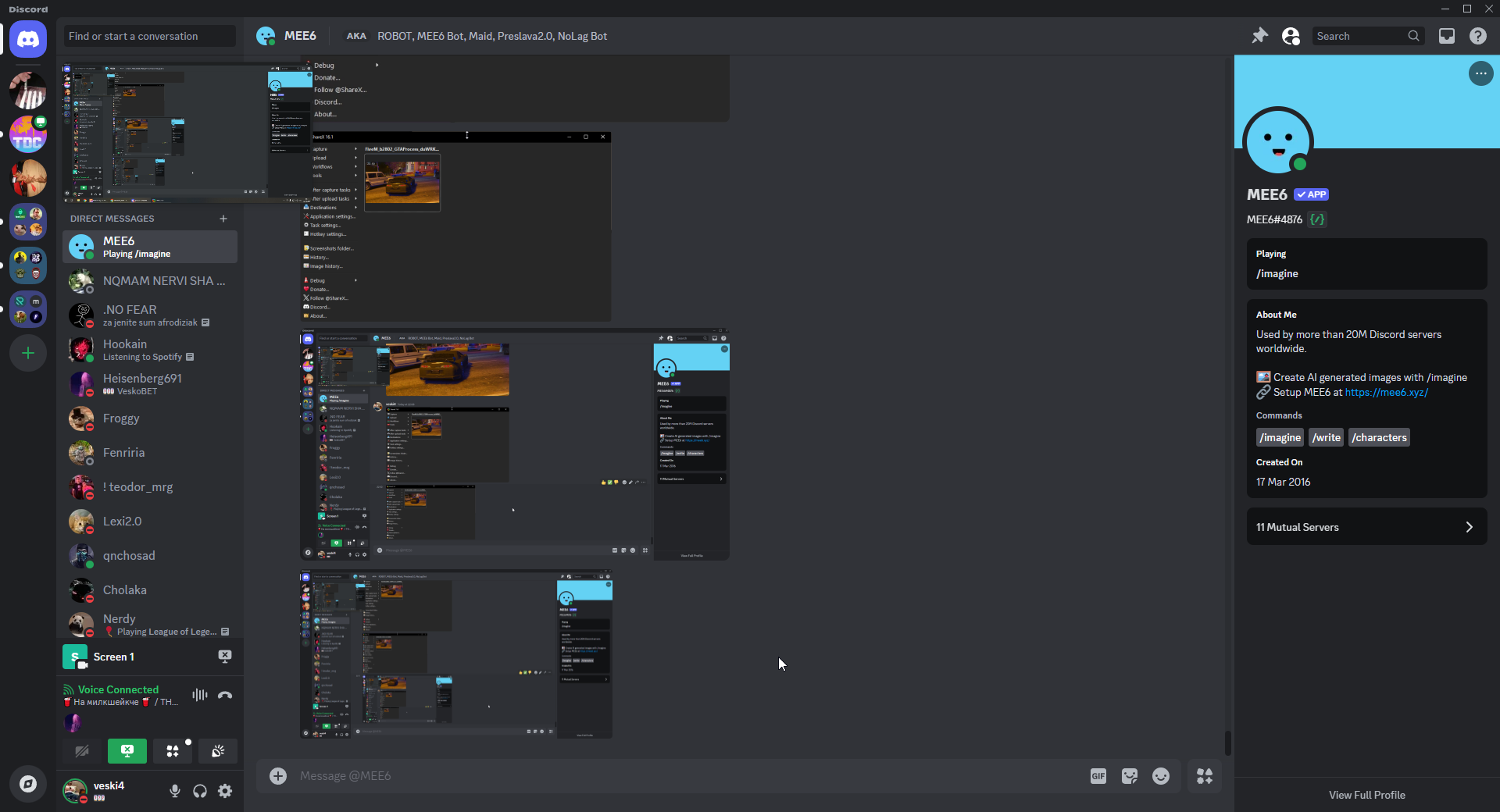Expand 11 Mutual Servers
This screenshot has width=1500, height=812.
(x=1366, y=527)
